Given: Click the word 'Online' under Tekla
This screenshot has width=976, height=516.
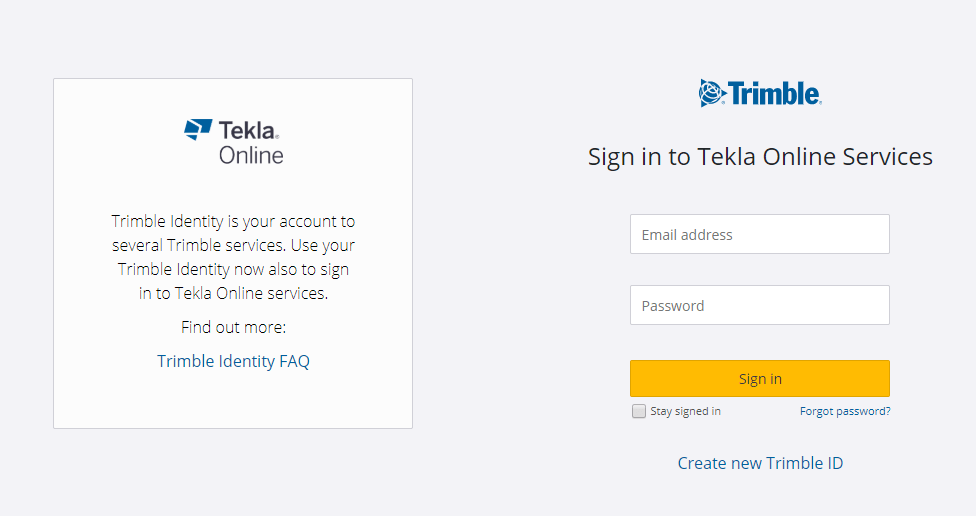Looking at the screenshot, I should pyautogui.click(x=251, y=155).
